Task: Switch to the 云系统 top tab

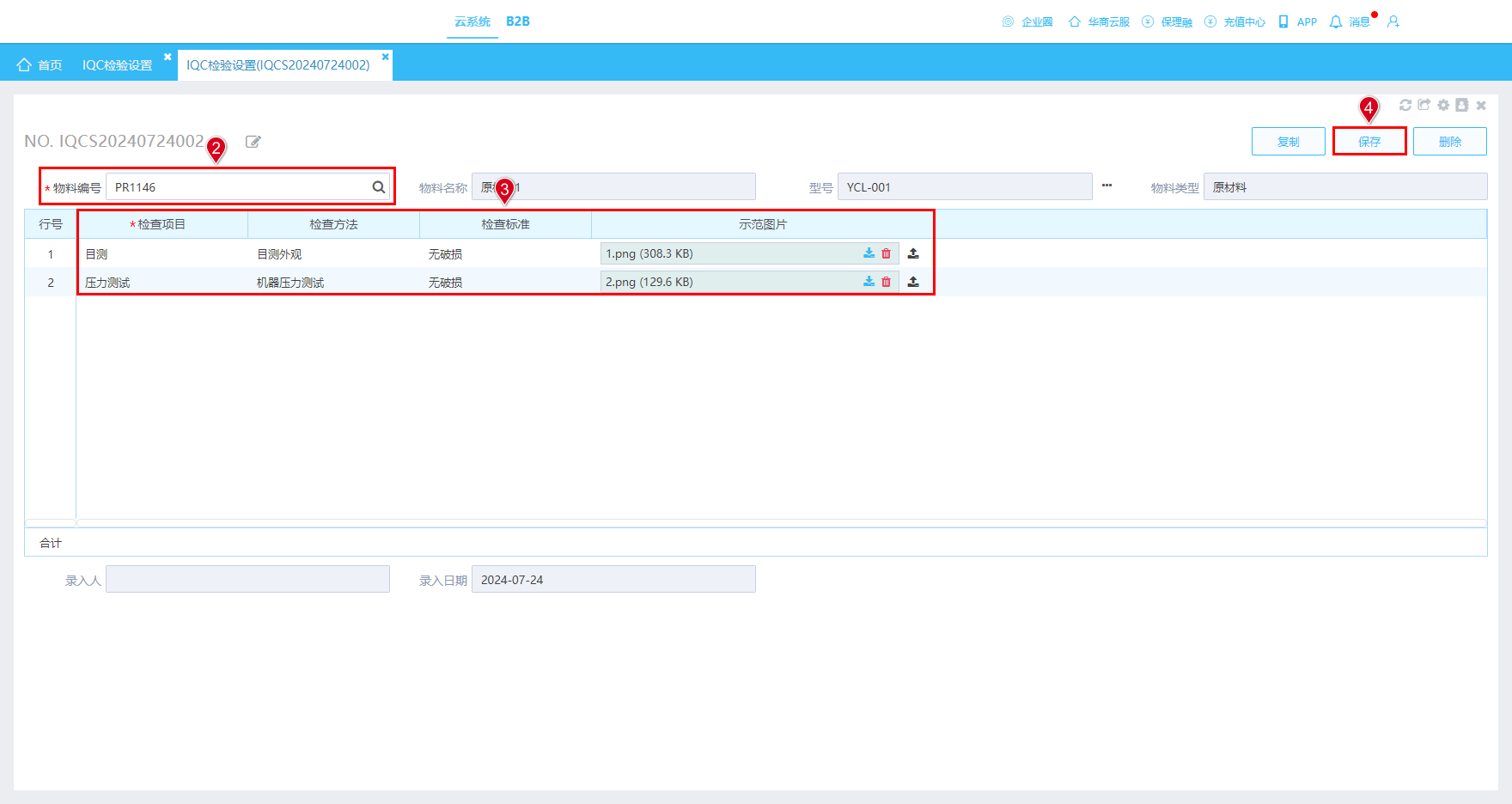Action: 472,21
